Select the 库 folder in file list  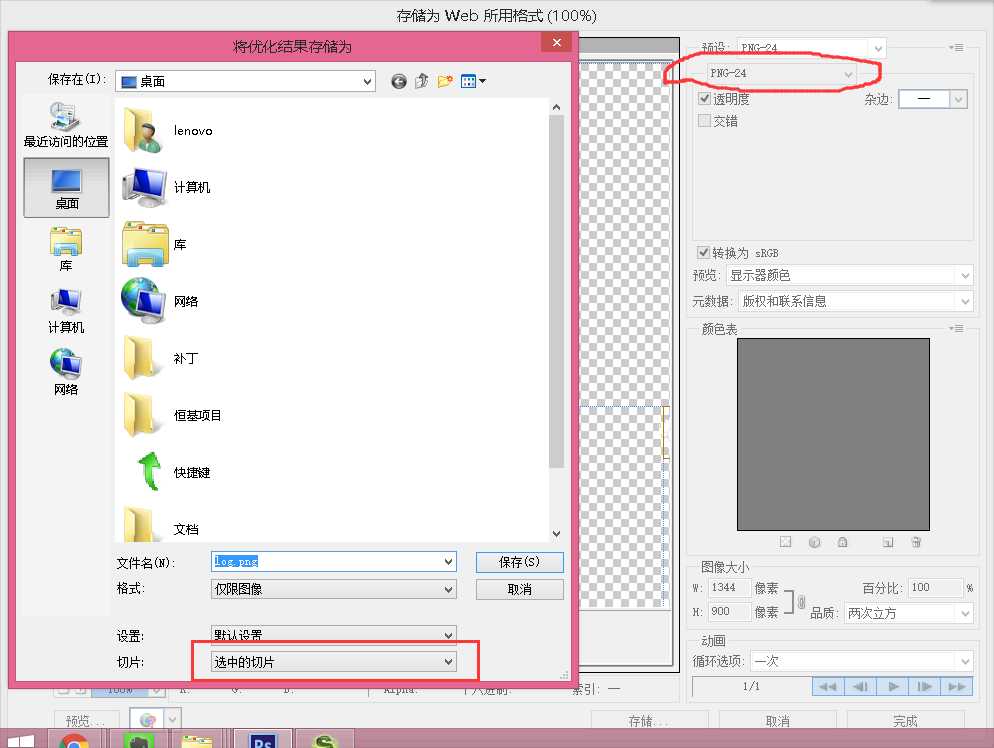[155, 245]
